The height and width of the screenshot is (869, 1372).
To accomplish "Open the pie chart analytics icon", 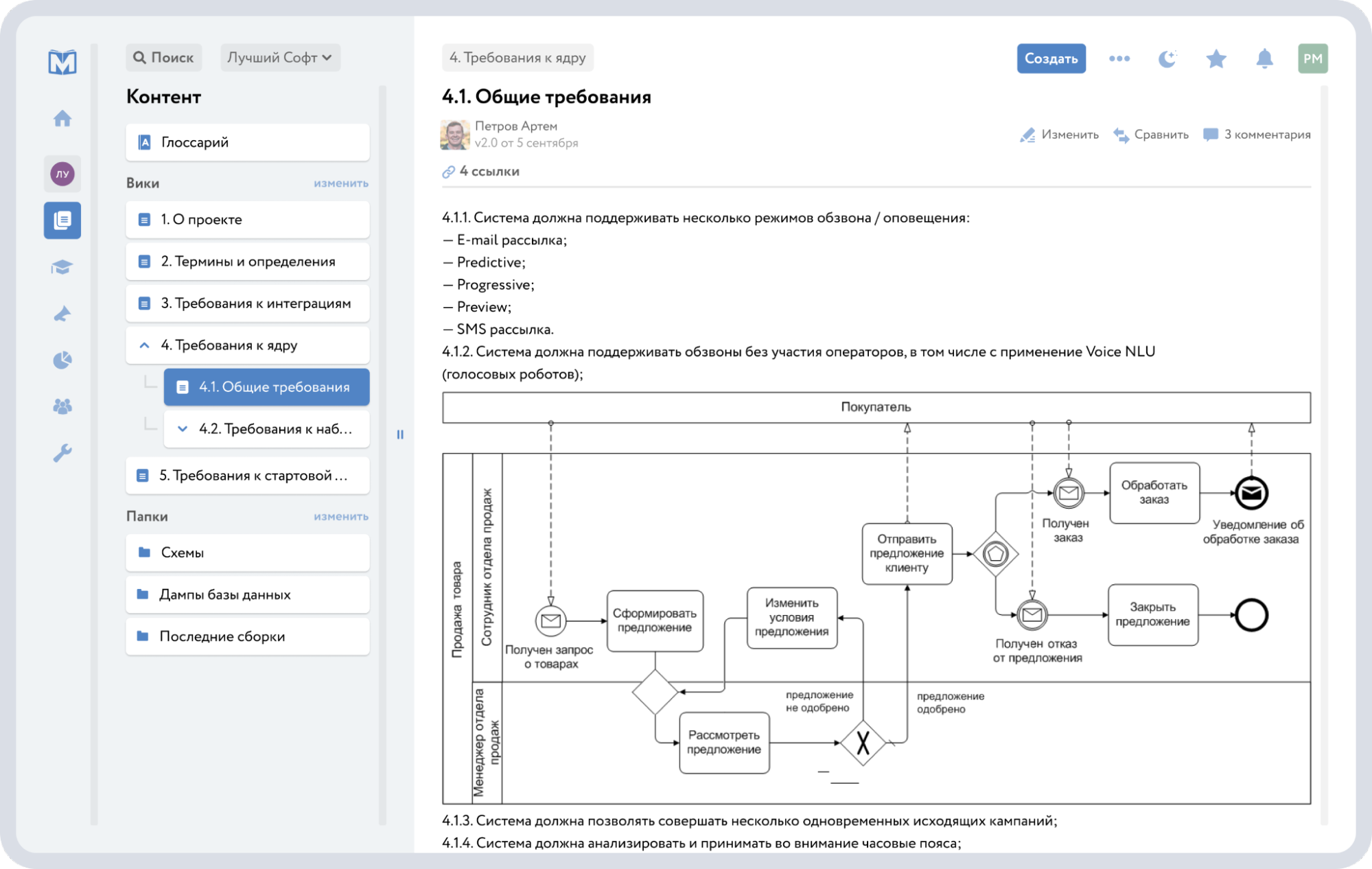I will (62, 360).
